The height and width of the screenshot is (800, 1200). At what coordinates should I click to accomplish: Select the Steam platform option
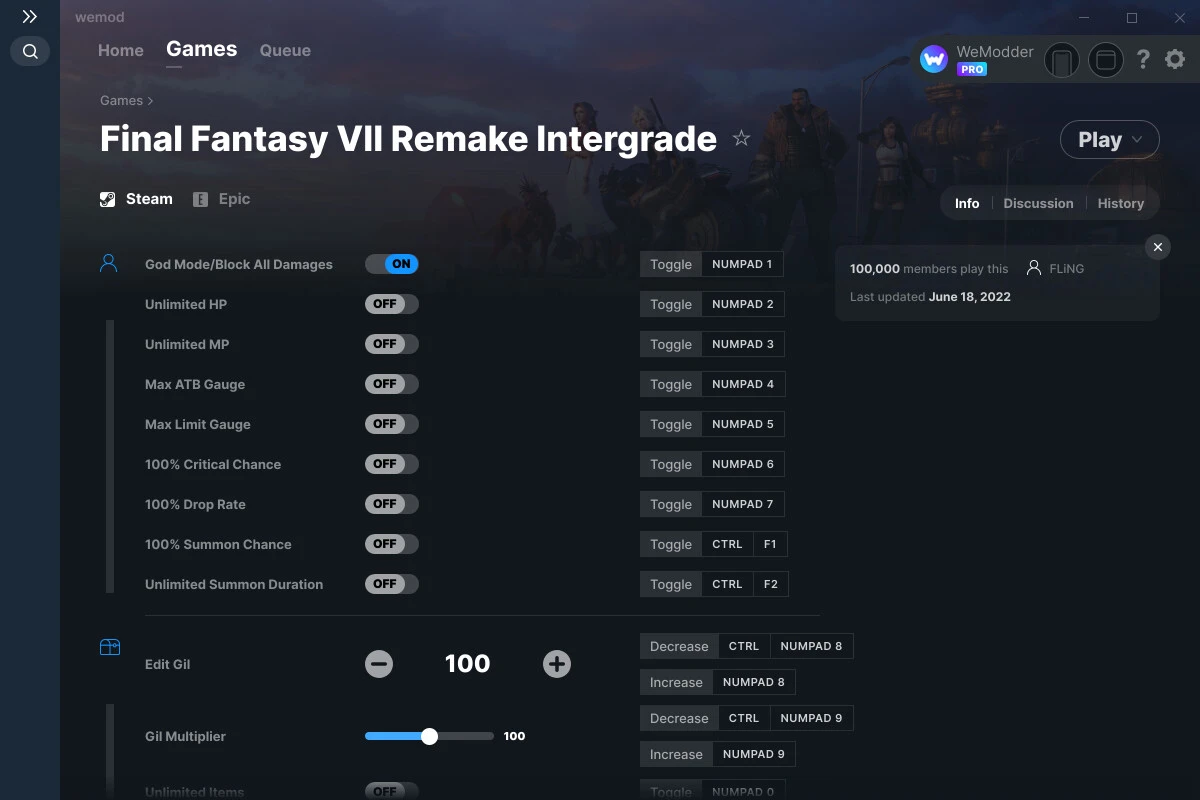click(135, 198)
